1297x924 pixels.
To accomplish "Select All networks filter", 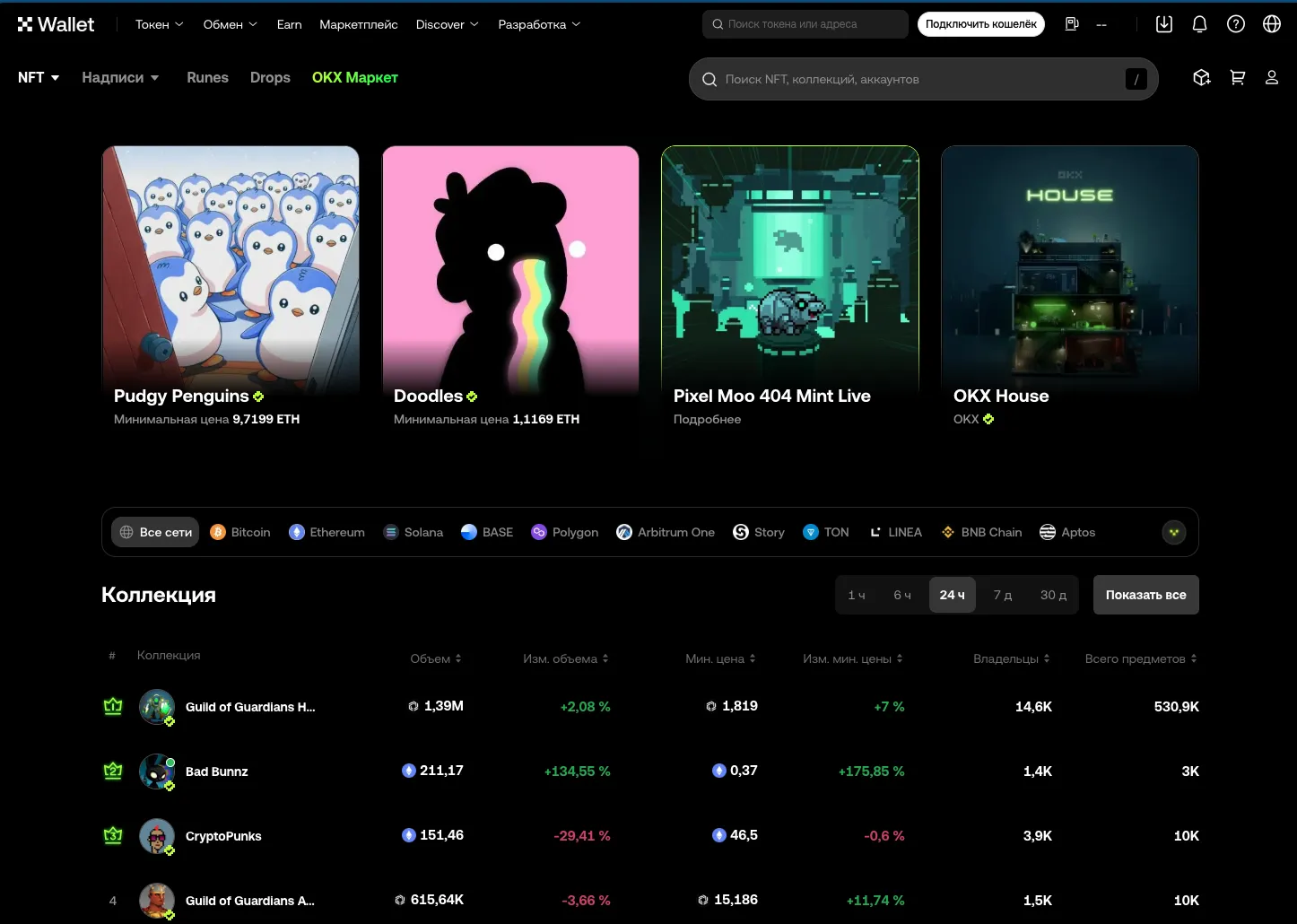I will pyautogui.click(x=155, y=532).
